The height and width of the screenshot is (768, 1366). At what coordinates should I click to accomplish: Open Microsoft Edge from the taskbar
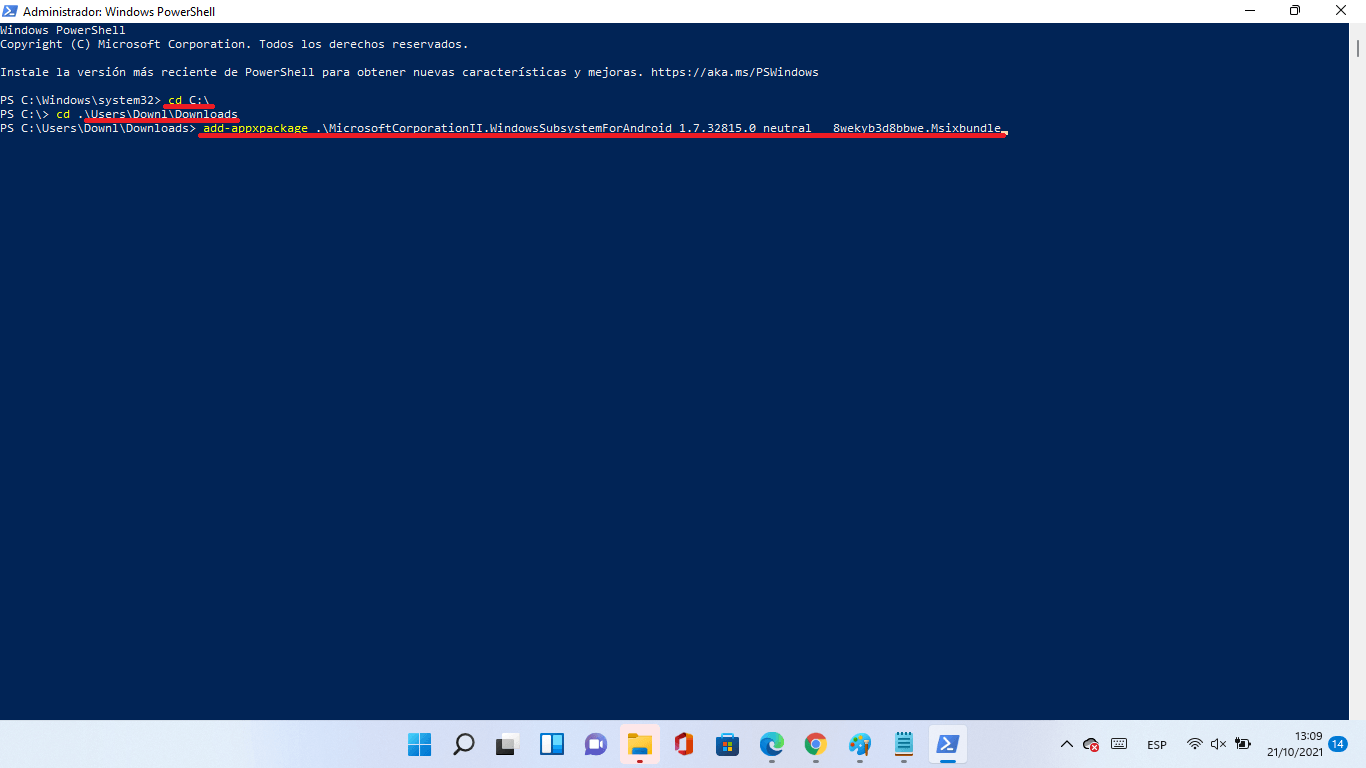[x=772, y=744]
